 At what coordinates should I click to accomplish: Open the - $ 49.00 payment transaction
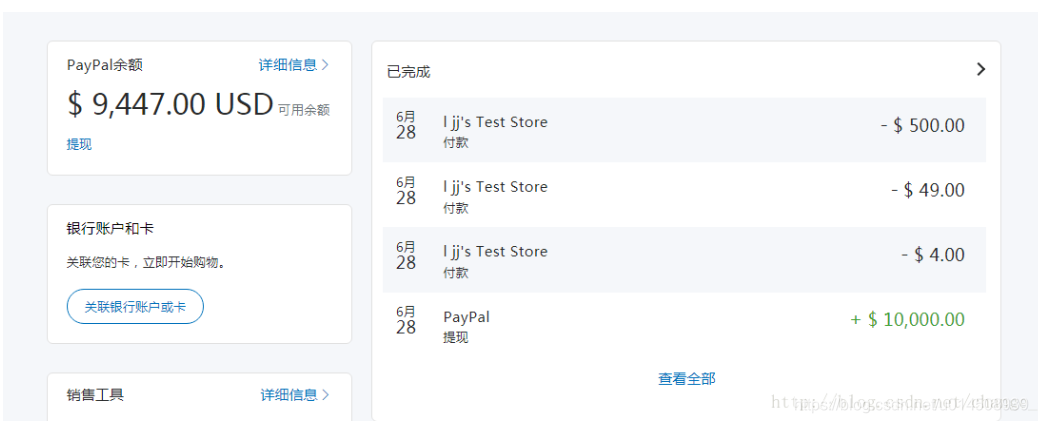click(x=684, y=195)
